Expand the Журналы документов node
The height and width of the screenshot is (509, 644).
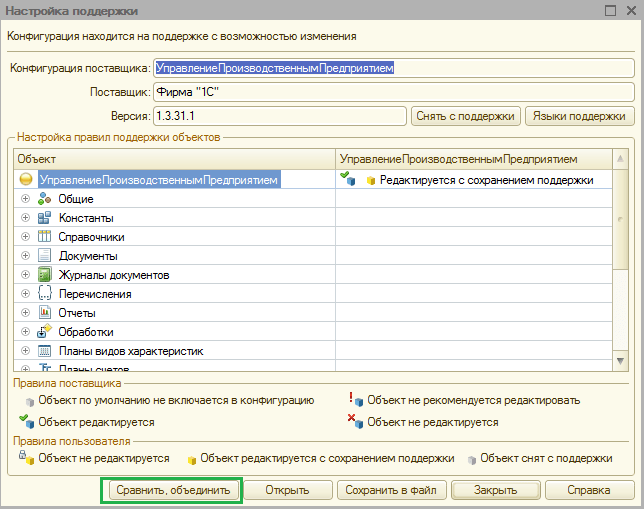click(25, 274)
